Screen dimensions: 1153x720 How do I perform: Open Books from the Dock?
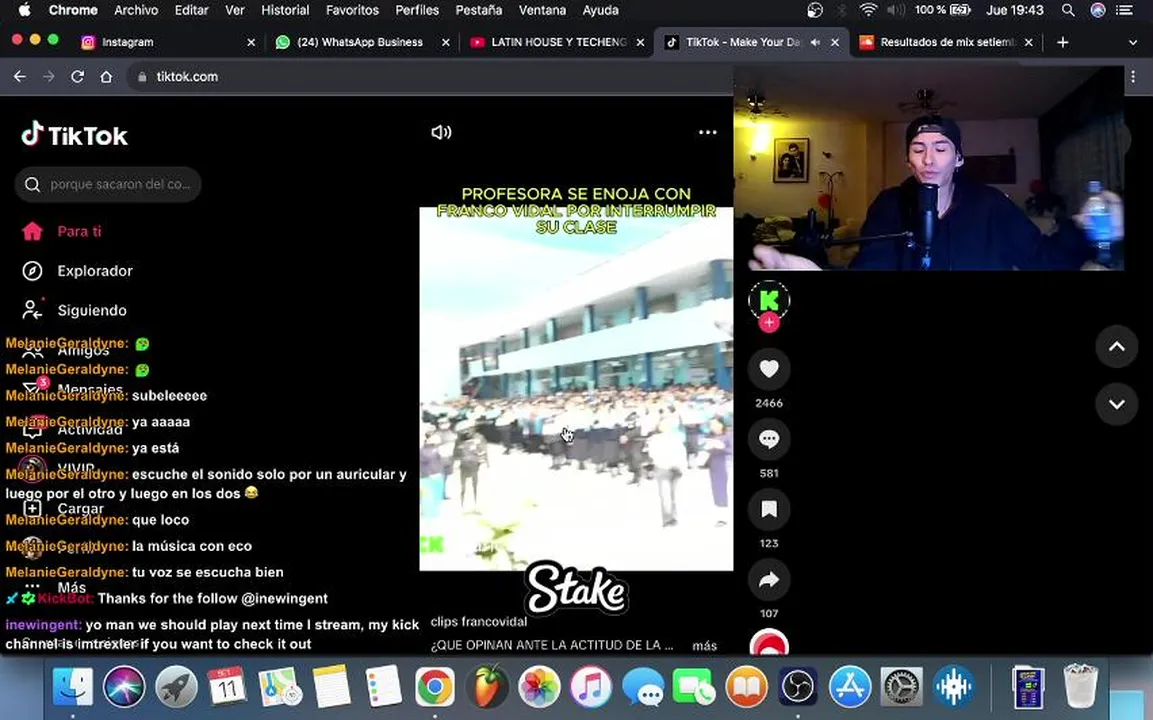point(746,687)
